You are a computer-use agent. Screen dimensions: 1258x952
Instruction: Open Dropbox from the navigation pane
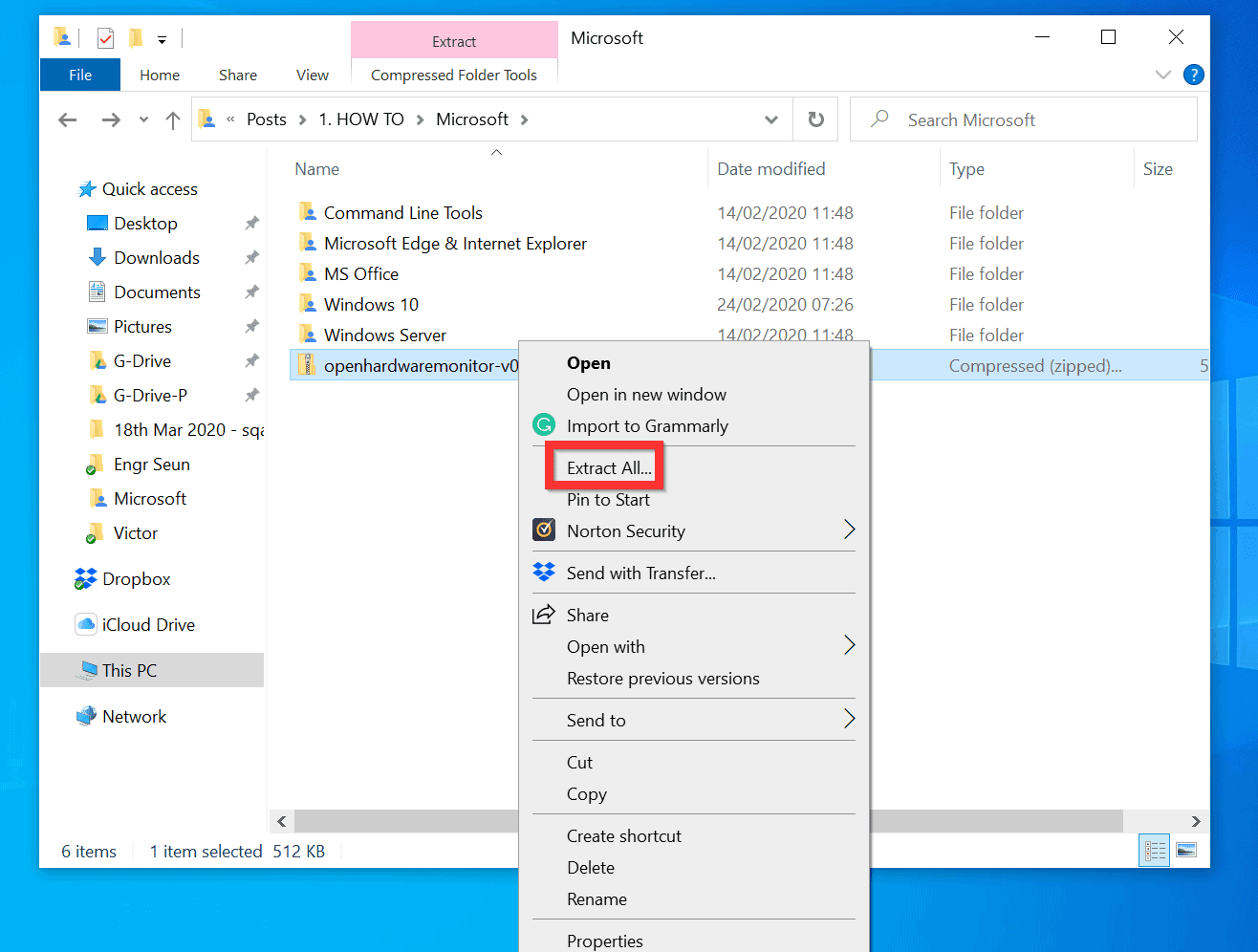pyautogui.click(x=134, y=578)
